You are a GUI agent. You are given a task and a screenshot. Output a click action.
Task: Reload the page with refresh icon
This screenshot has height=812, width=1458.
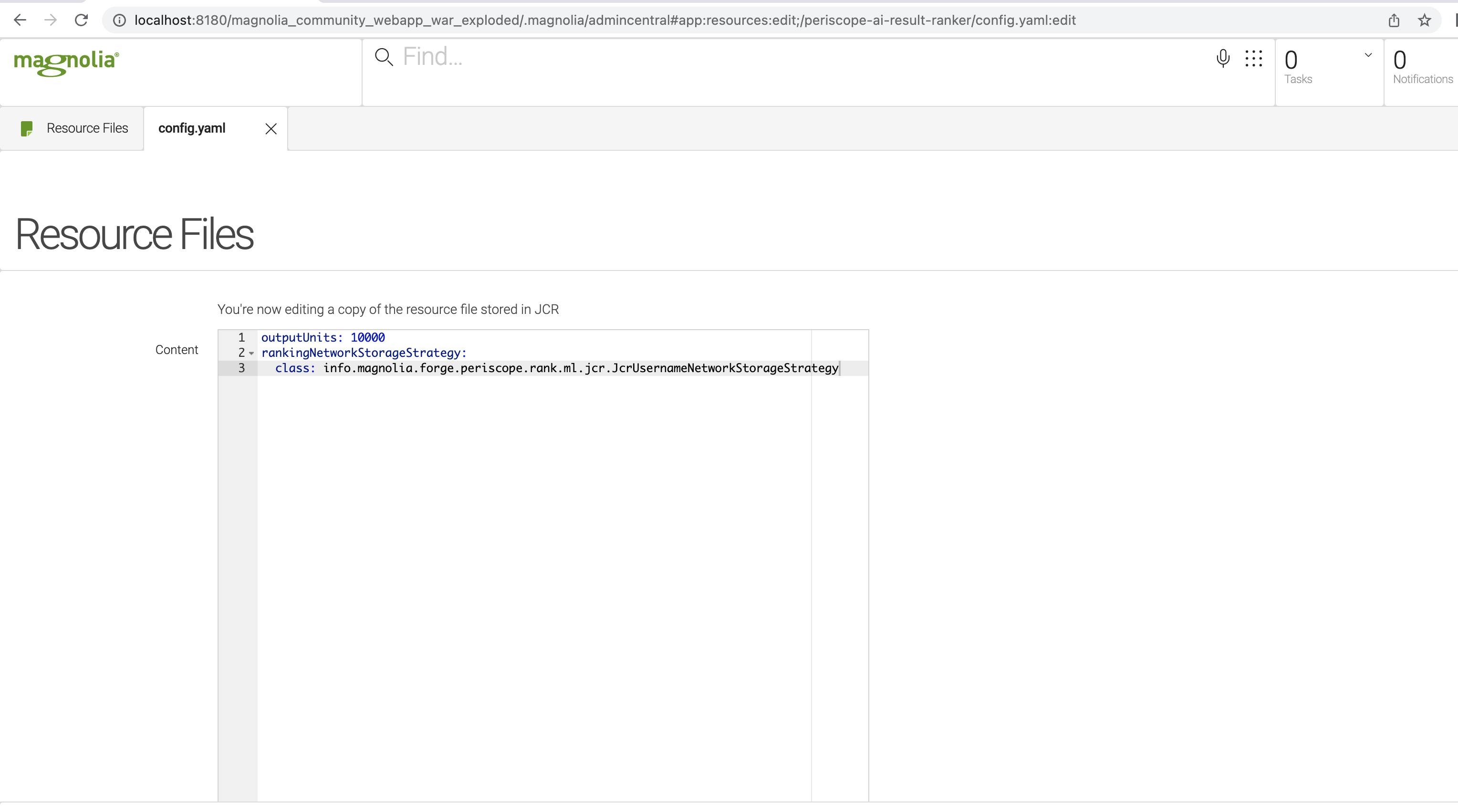point(82,21)
